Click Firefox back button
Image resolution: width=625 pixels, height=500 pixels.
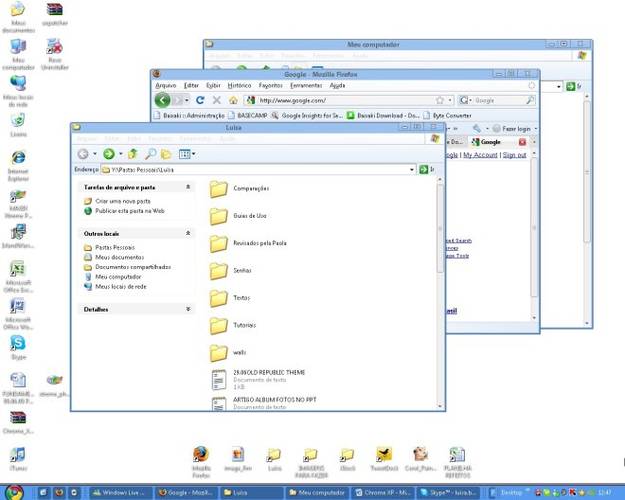tap(163, 100)
